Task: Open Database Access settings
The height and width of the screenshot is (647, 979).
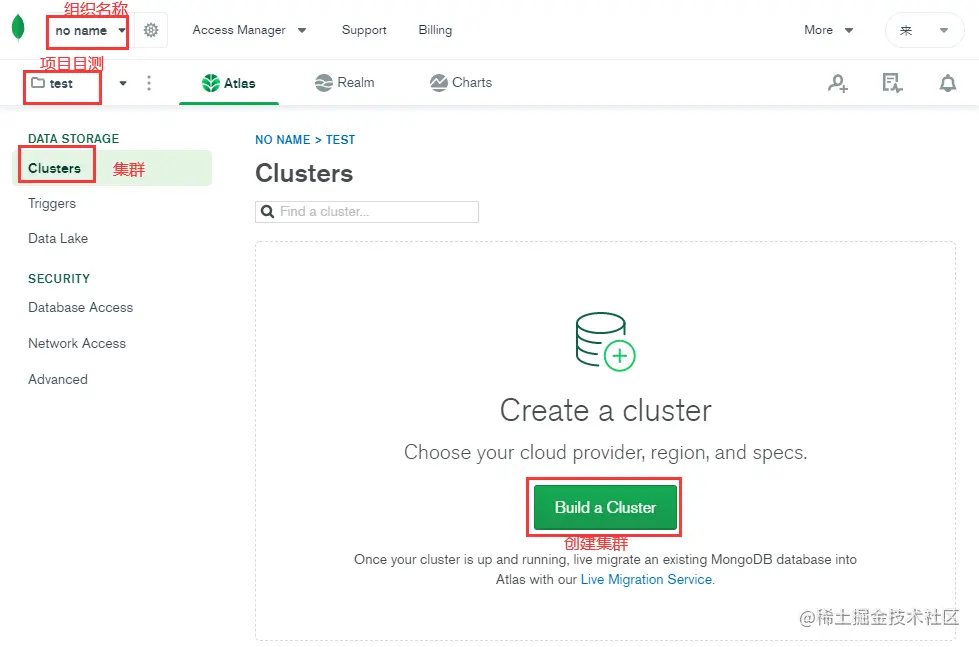Action: click(x=81, y=307)
